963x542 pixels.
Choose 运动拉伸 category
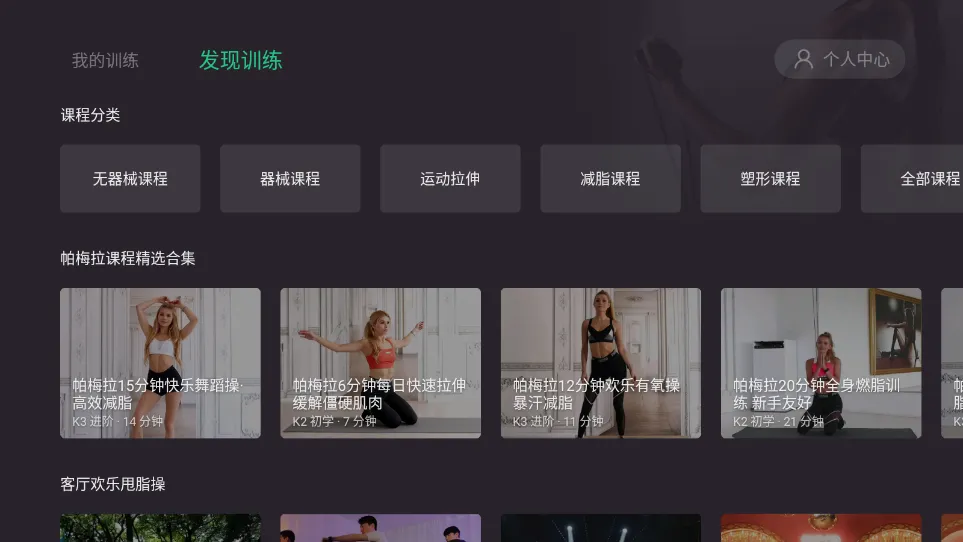click(450, 179)
